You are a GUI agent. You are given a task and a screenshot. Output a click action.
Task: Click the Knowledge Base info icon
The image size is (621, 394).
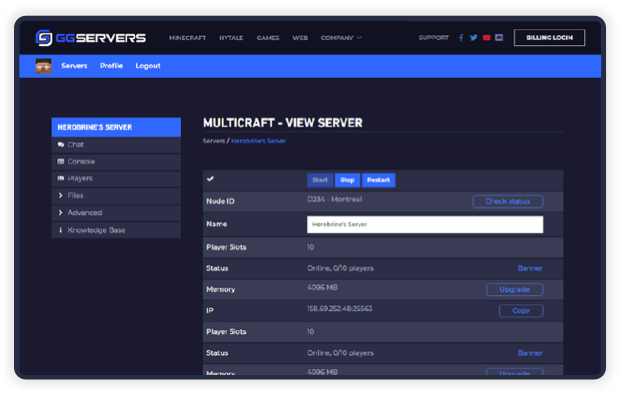point(61,230)
